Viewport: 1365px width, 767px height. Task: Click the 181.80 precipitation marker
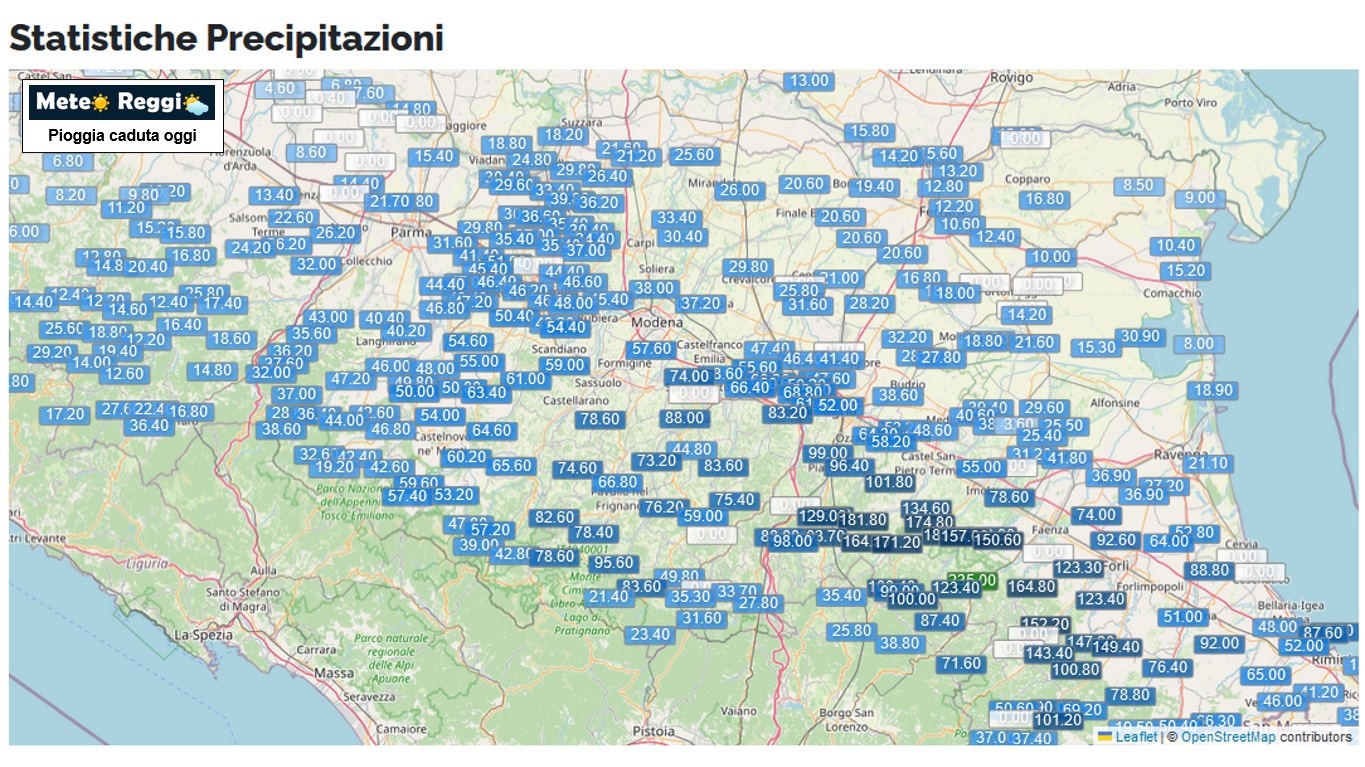click(862, 520)
